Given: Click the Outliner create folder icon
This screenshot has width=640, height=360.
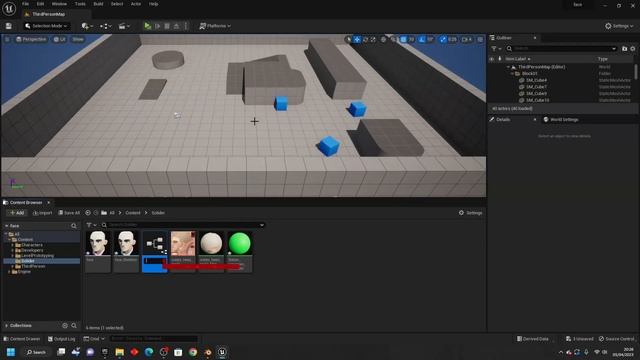Looking at the screenshot, I should [x=624, y=49].
